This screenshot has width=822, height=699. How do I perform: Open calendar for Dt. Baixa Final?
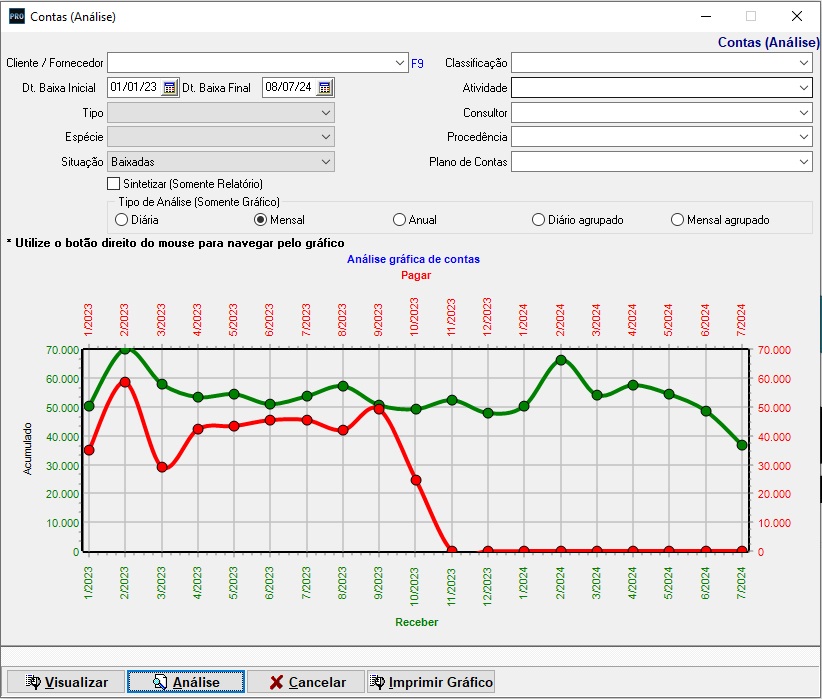[325, 88]
